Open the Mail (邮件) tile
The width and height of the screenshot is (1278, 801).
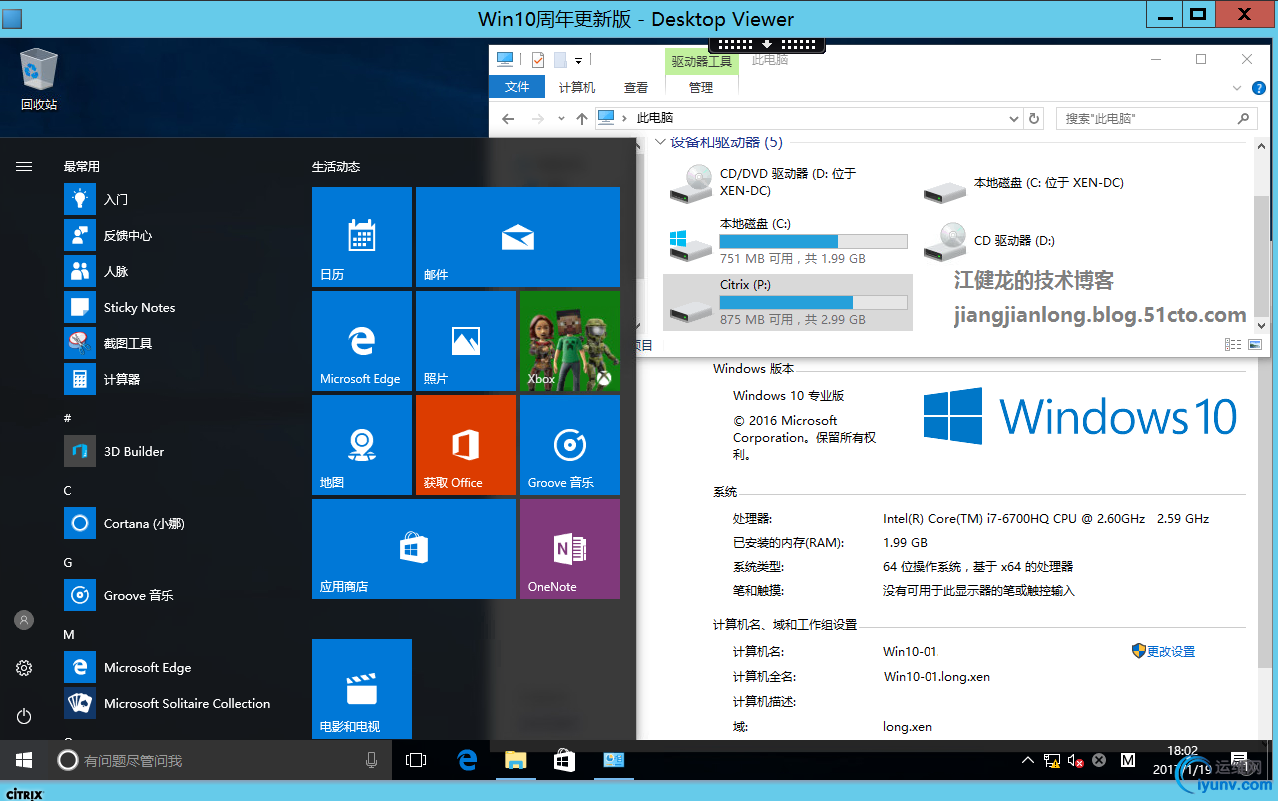click(518, 237)
